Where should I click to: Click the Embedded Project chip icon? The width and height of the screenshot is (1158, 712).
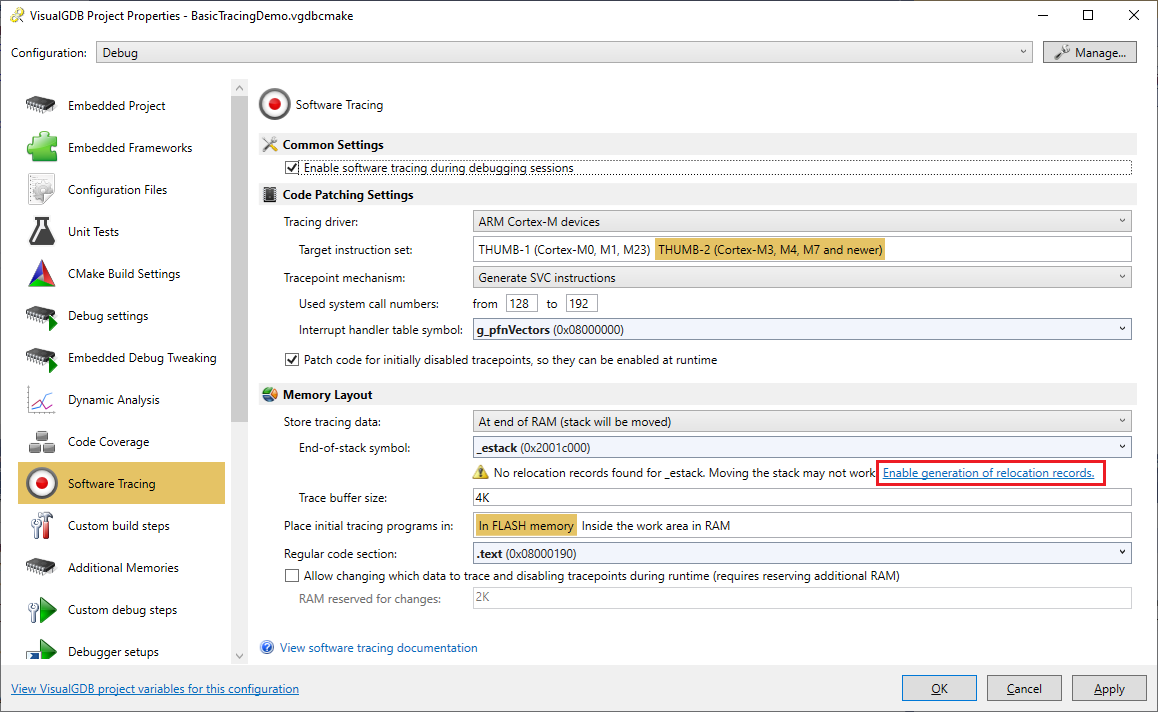click(x=41, y=105)
